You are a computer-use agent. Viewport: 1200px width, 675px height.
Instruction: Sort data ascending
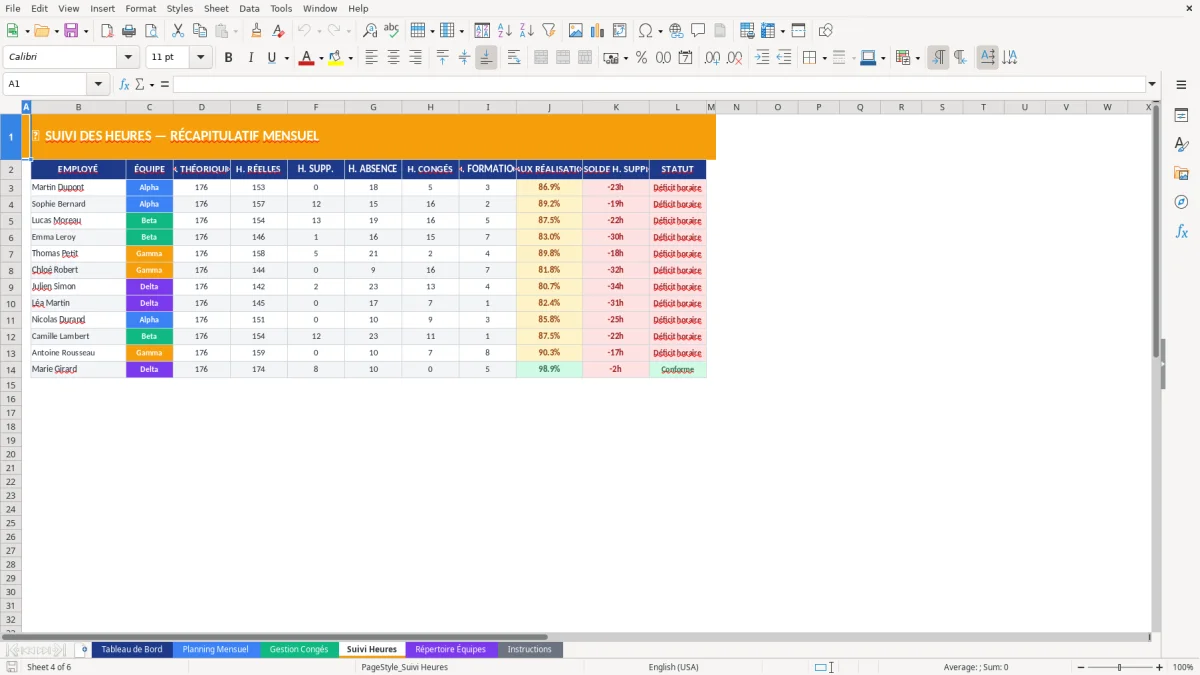tap(504, 30)
